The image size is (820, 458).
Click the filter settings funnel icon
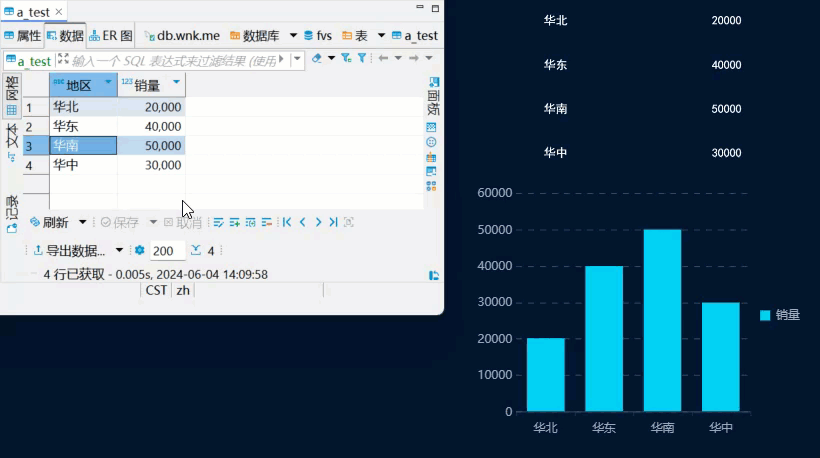[346, 58]
